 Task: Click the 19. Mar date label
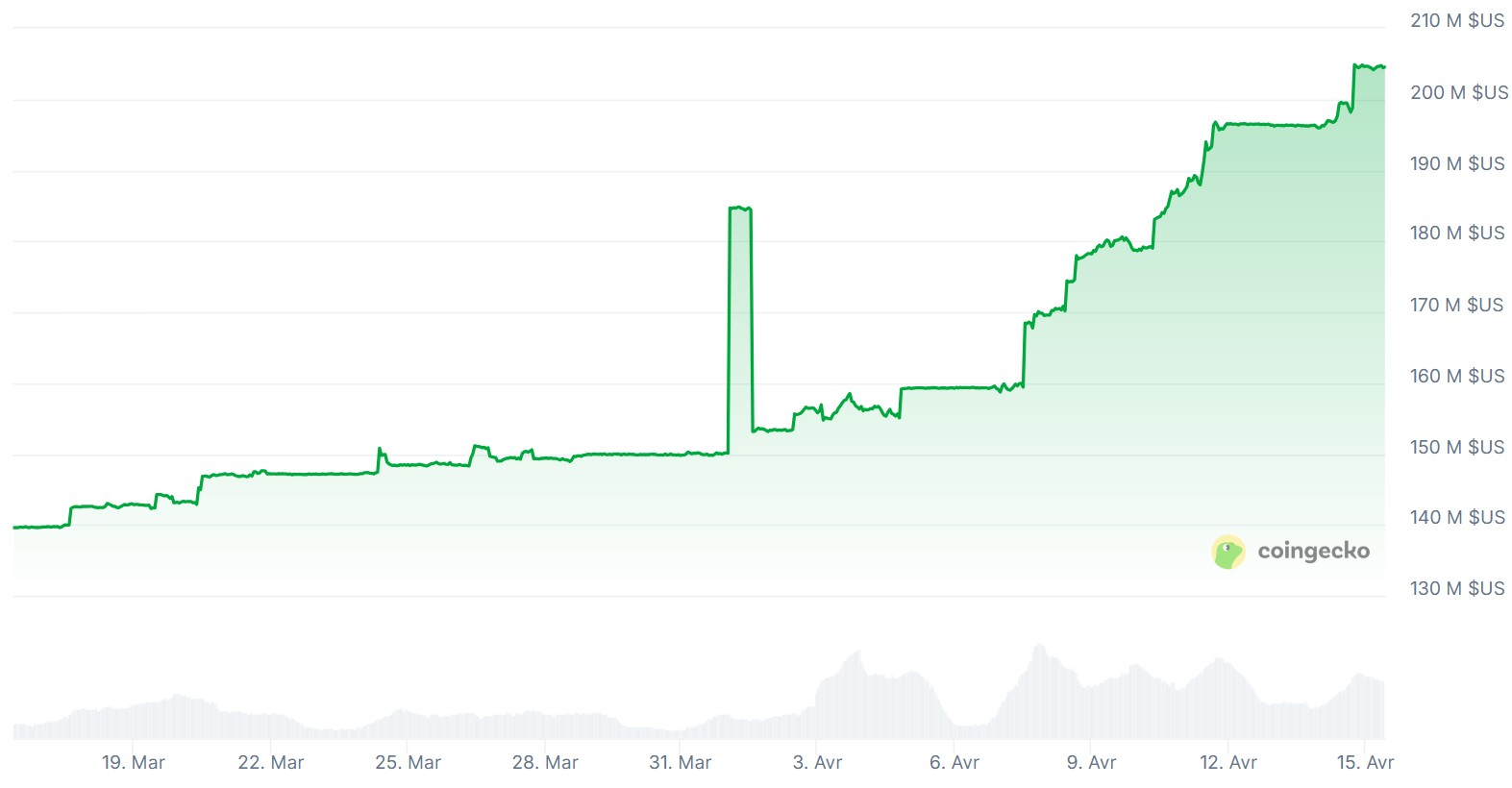point(134,762)
